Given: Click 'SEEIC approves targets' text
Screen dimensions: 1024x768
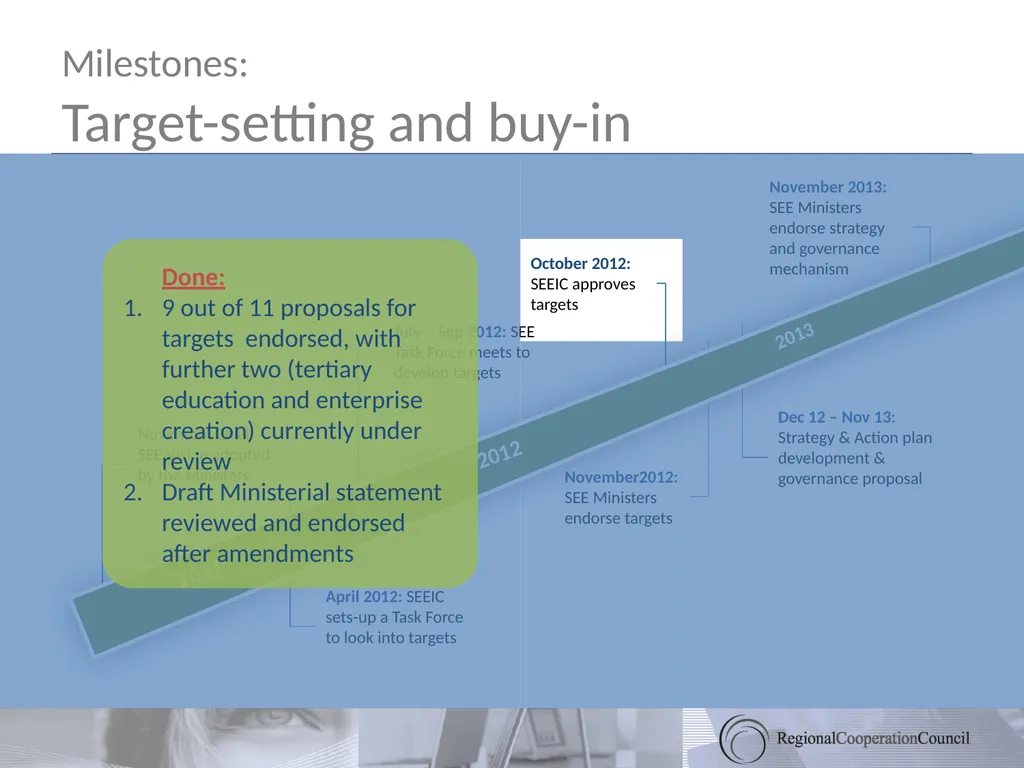Looking at the screenshot, I should click(x=583, y=294).
